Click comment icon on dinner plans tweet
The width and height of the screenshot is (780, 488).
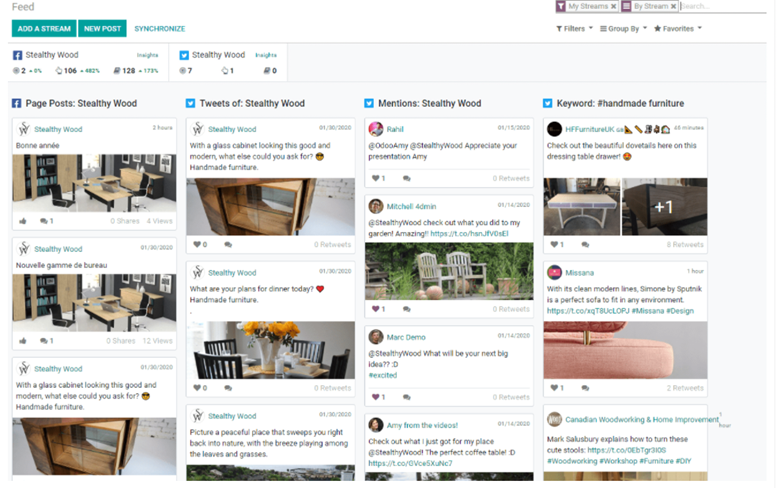pyautogui.click(x=228, y=388)
